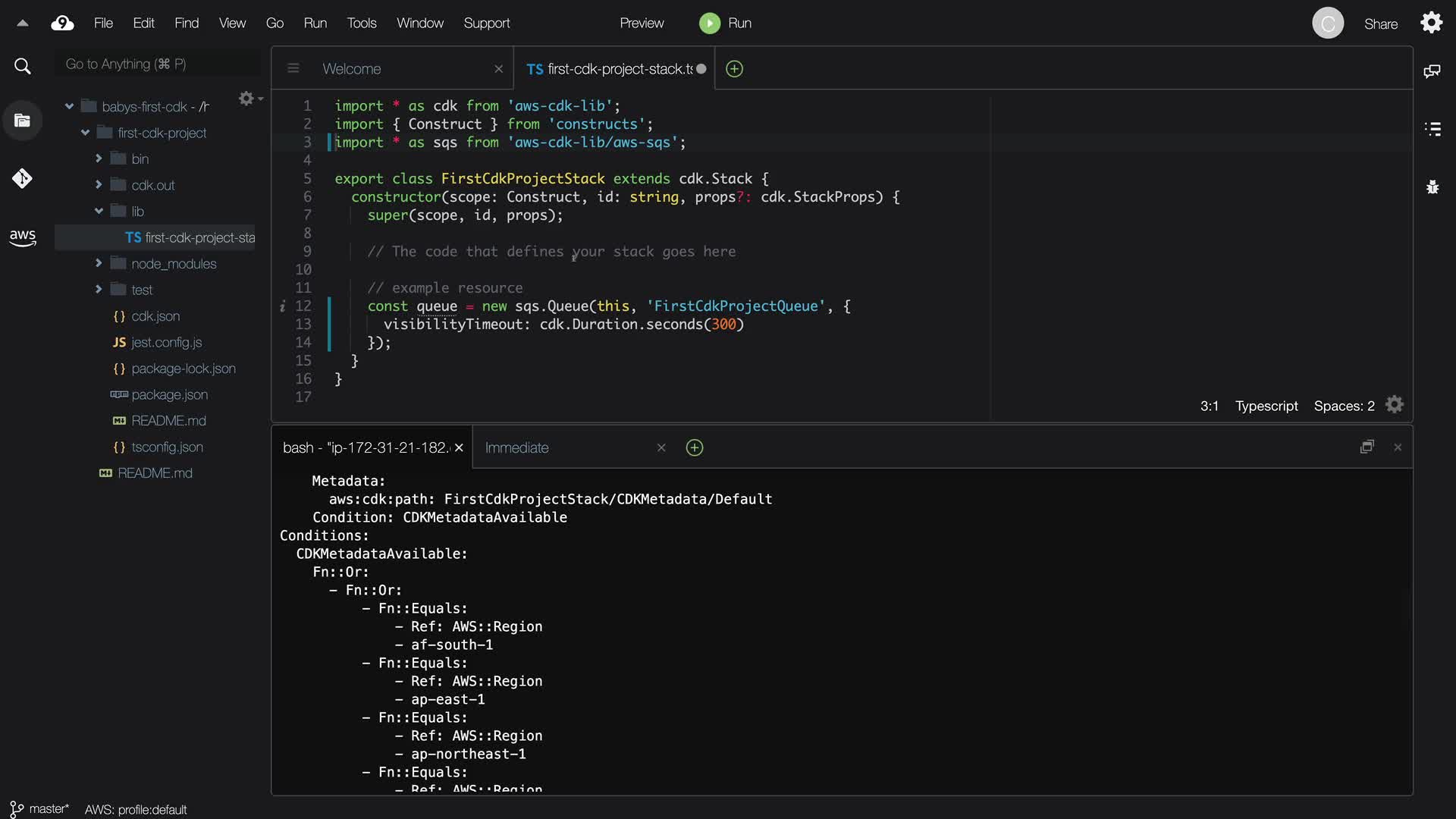This screenshot has height=819, width=1456.
Task: Click the Cloud9 logo icon
Action: pyautogui.click(x=62, y=24)
